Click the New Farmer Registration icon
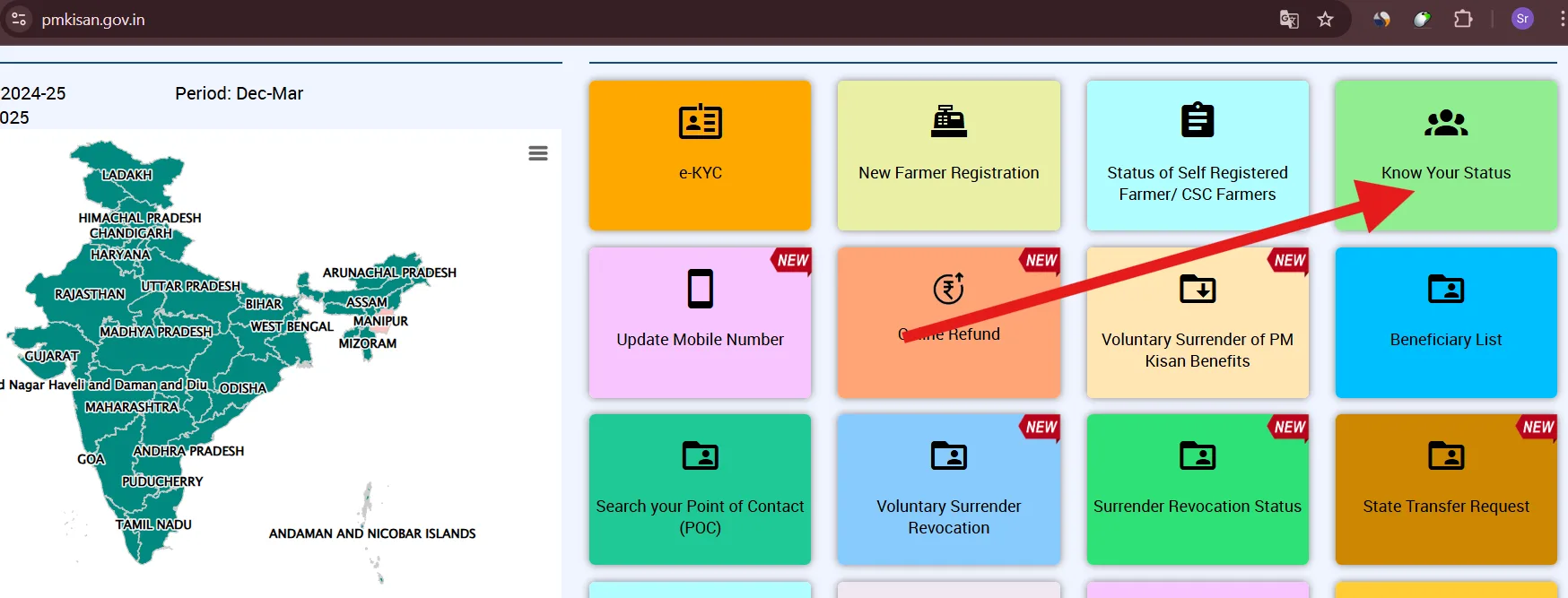 click(948, 121)
